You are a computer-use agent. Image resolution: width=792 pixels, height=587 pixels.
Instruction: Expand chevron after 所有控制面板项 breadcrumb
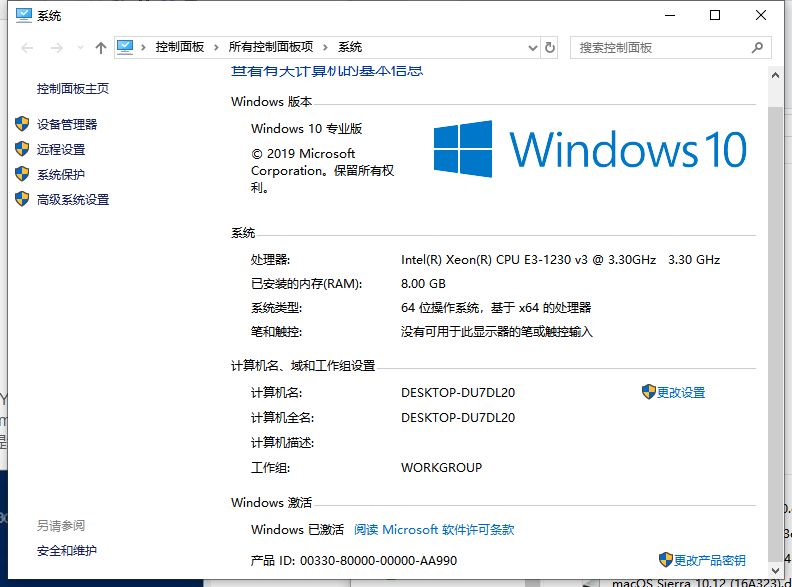[x=325, y=47]
